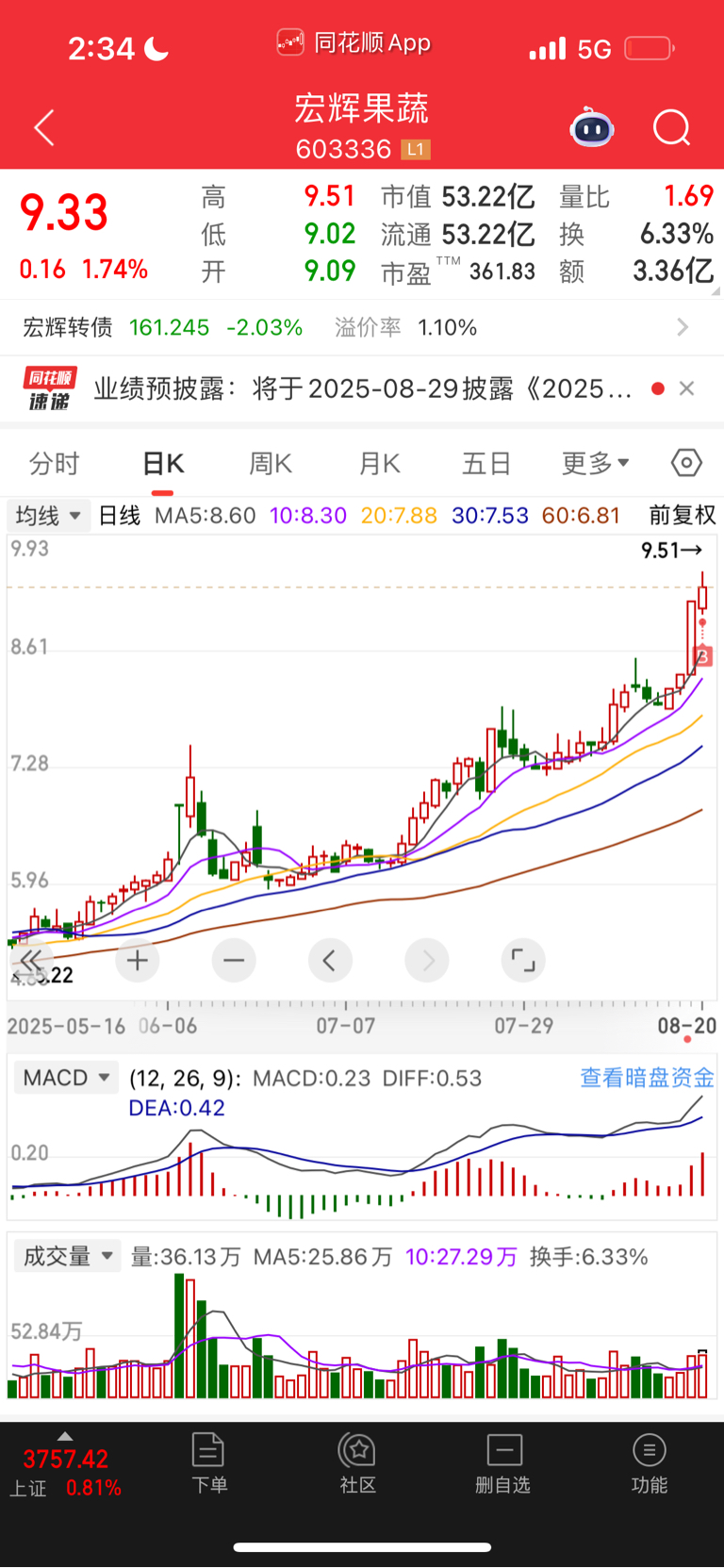Open the MACD indicator dropdown
The height and width of the screenshot is (1568, 724).
click(66, 1078)
